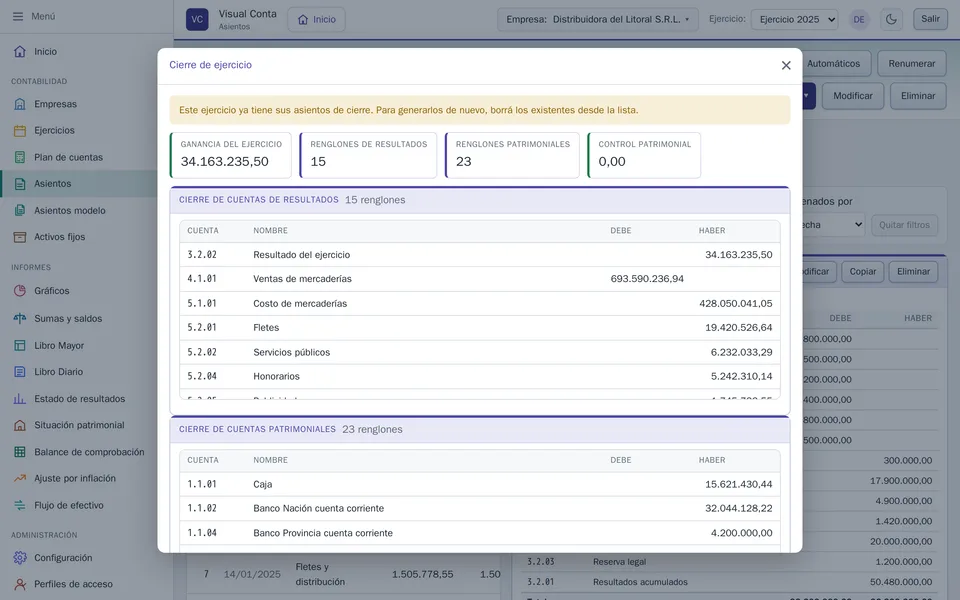Close the Cierre de ejercicio dialog
Screen dimensions: 960x600
pyautogui.click(x=786, y=66)
